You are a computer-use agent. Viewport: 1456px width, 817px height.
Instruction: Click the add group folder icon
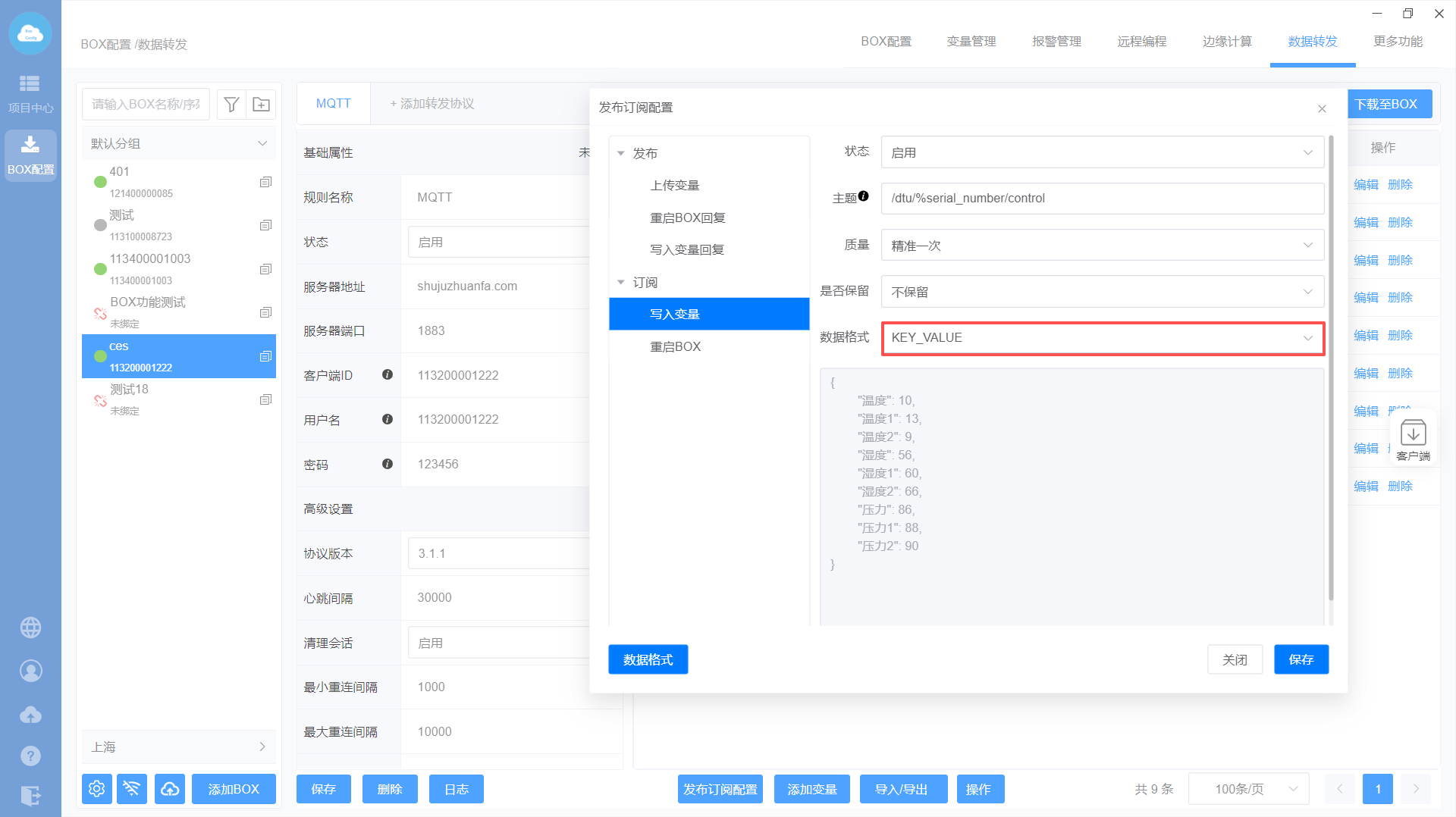coord(261,105)
